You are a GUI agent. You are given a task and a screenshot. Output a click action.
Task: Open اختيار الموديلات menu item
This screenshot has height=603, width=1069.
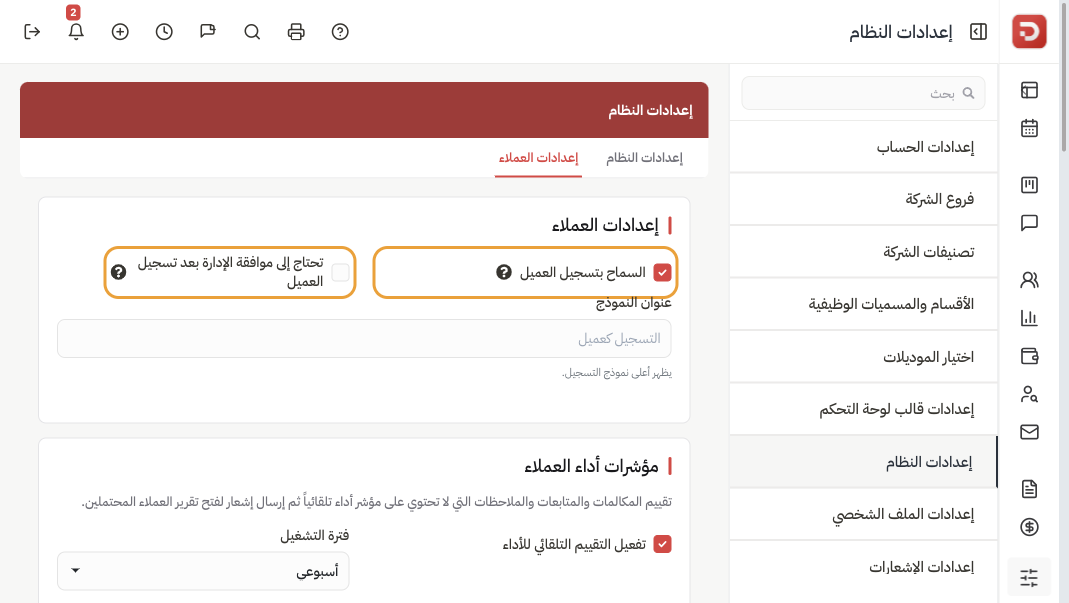point(863,357)
